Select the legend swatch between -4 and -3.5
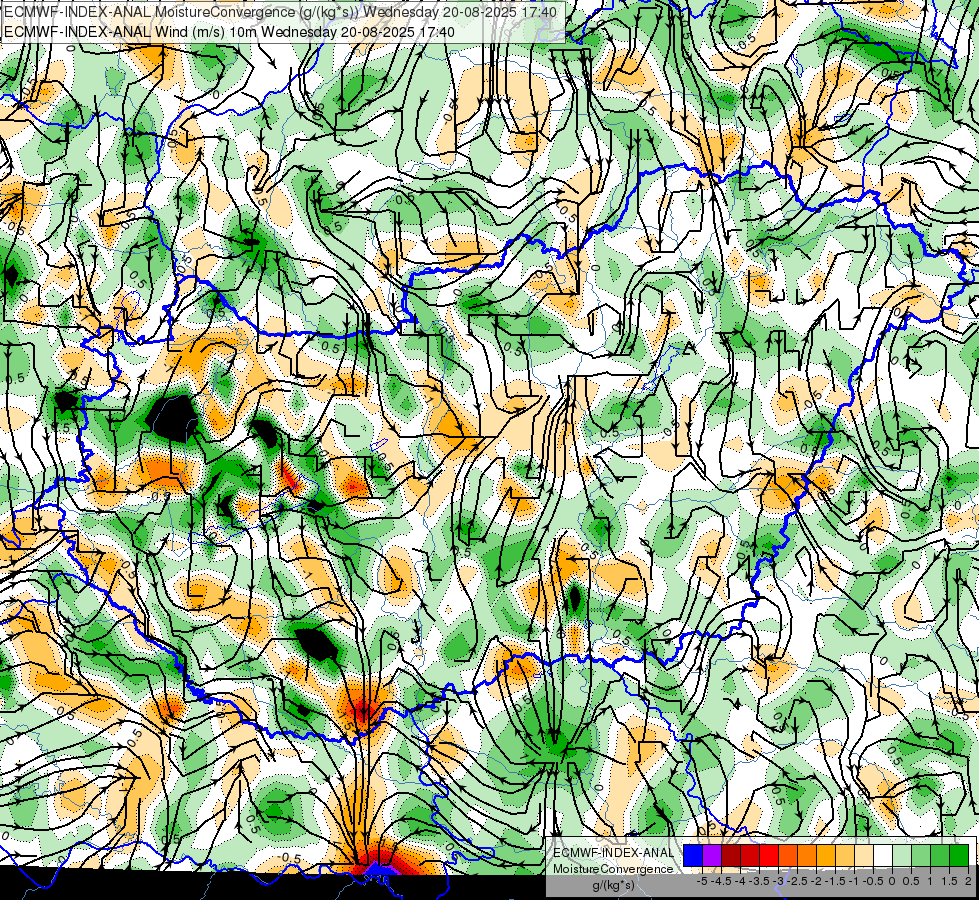The image size is (979, 900). coord(750,855)
